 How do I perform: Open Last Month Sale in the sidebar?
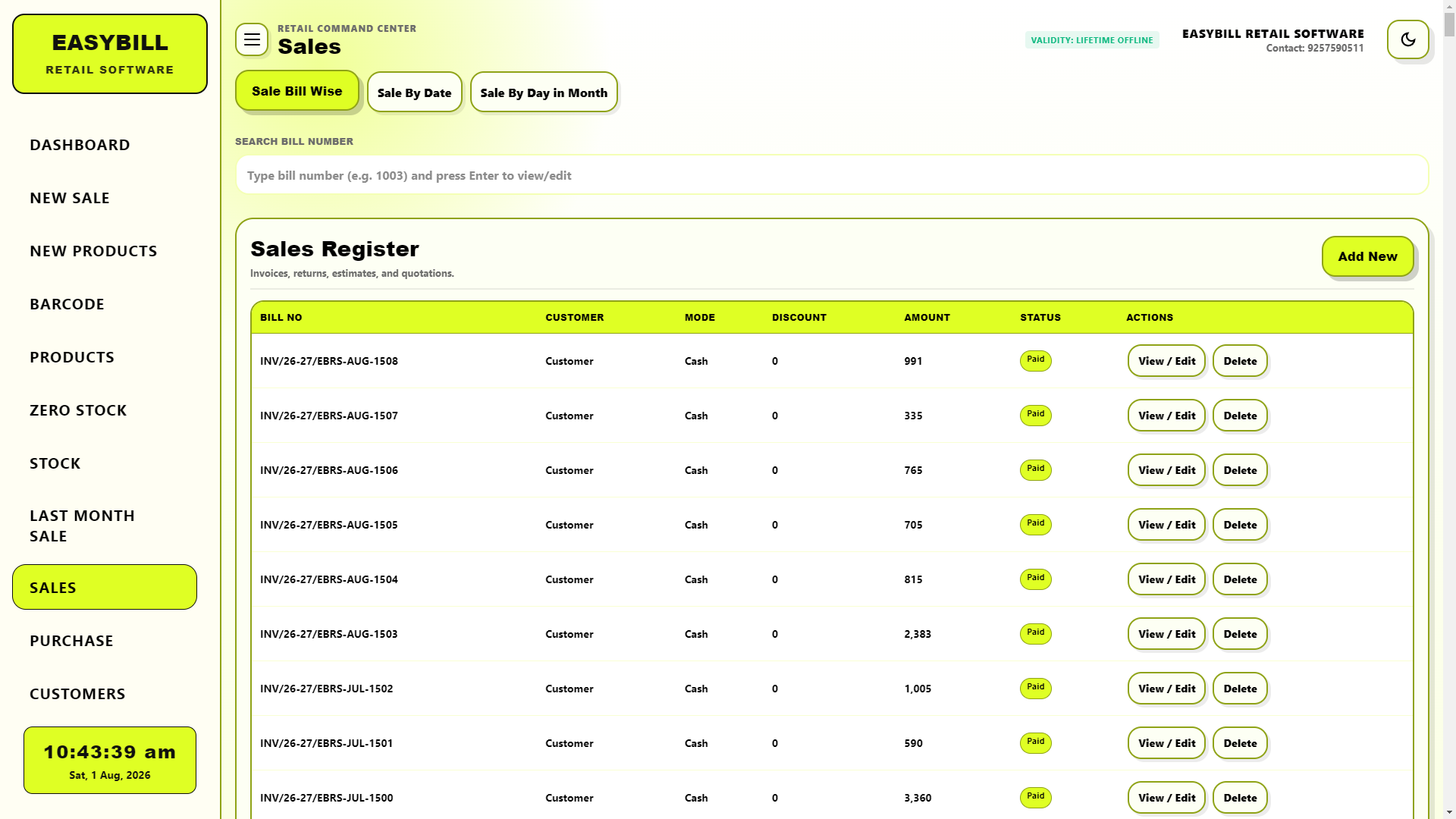point(105,526)
